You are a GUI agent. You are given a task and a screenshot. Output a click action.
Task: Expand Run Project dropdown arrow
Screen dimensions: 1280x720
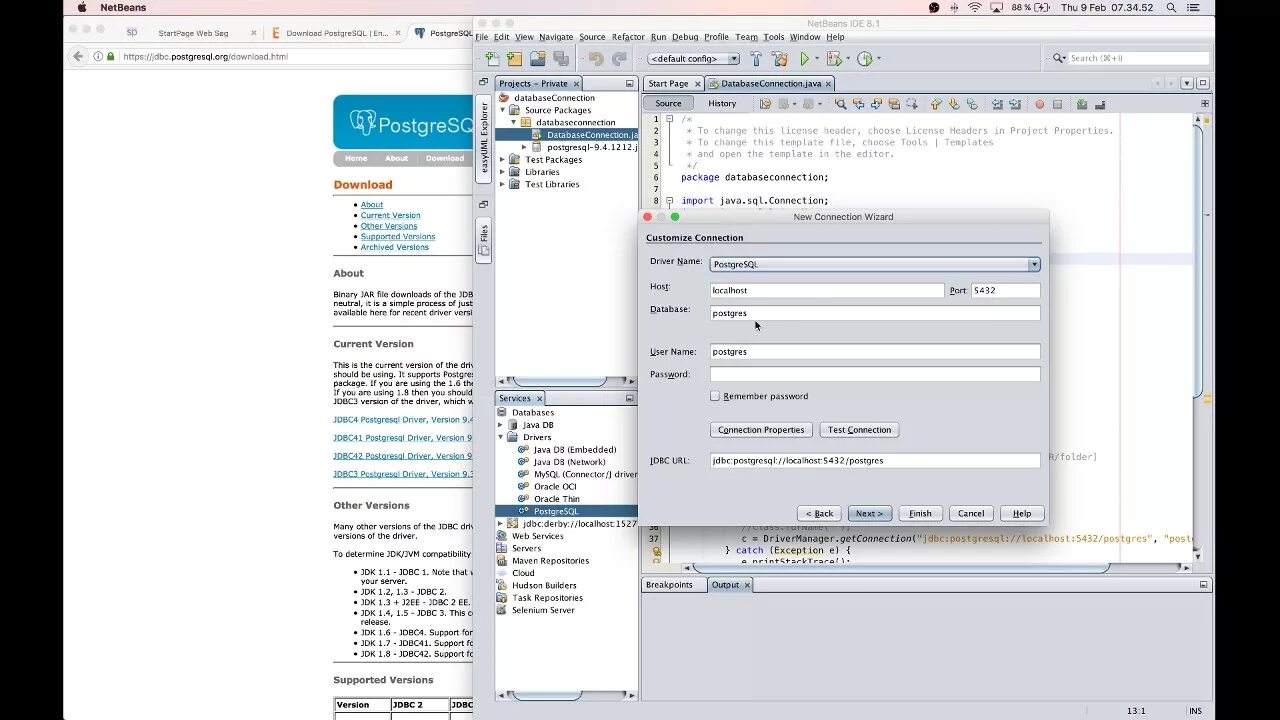(817, 59)
